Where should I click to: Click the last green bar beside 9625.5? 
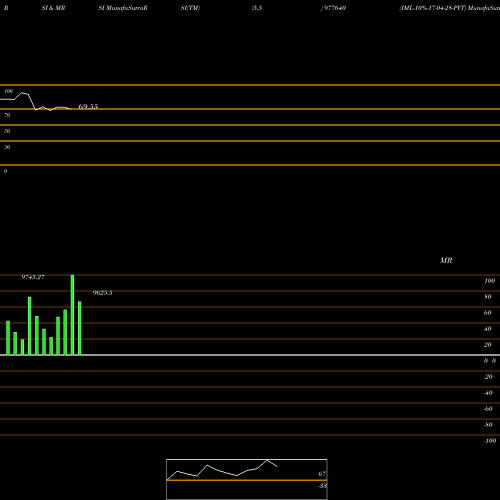pyautogui.click(x=80, y=328)
